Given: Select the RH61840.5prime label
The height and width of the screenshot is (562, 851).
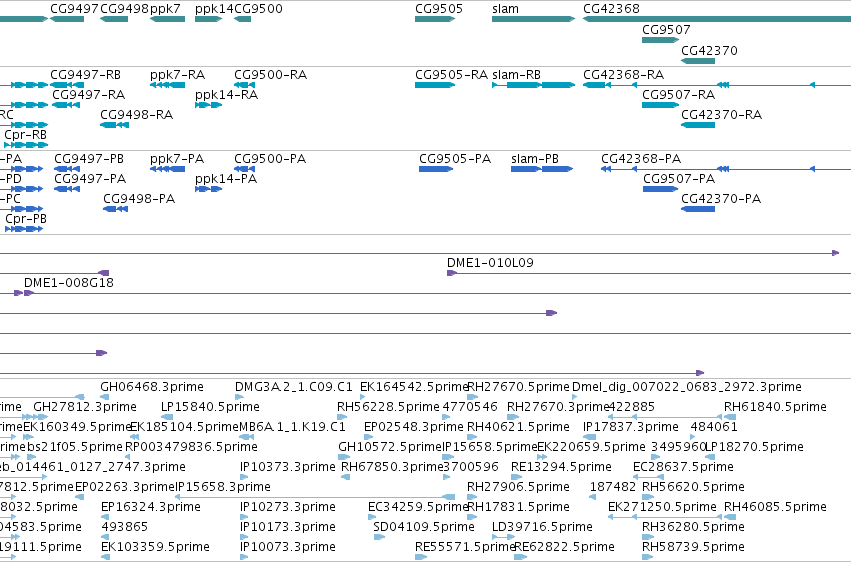Looking at the screenshot, I should tap(775, 407).
